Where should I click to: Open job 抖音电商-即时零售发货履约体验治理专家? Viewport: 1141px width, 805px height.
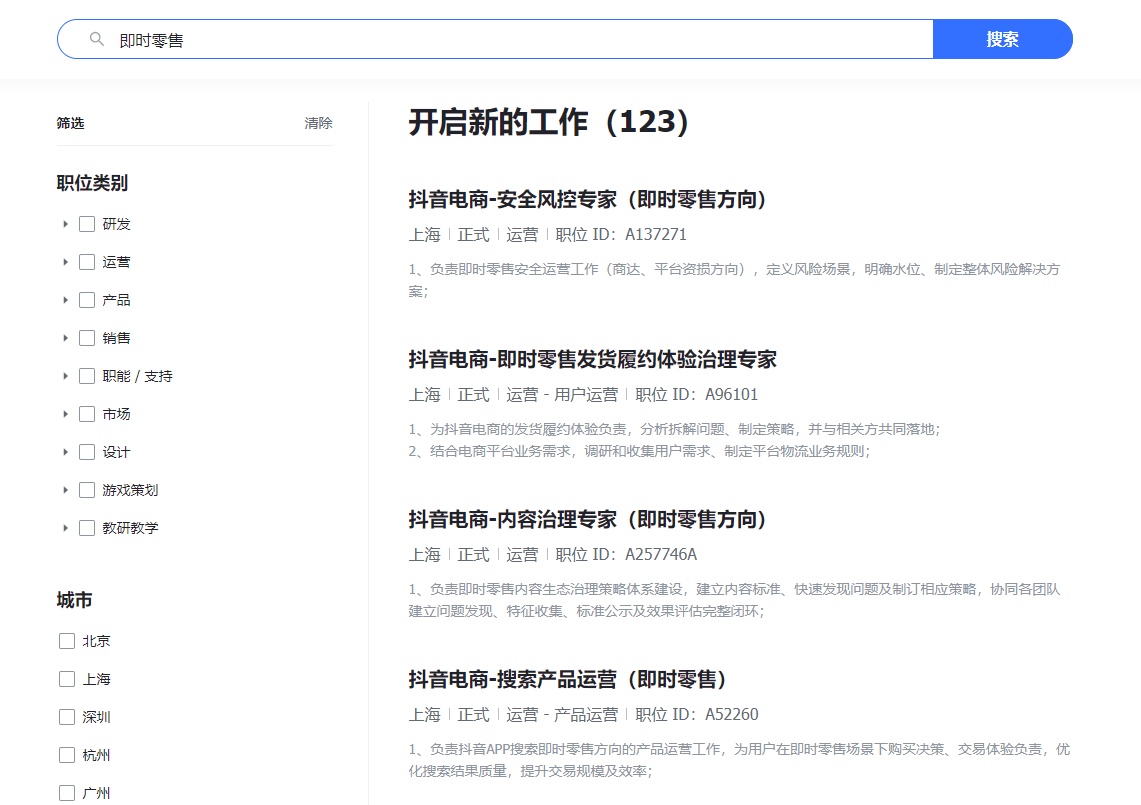tap(592, 360)
